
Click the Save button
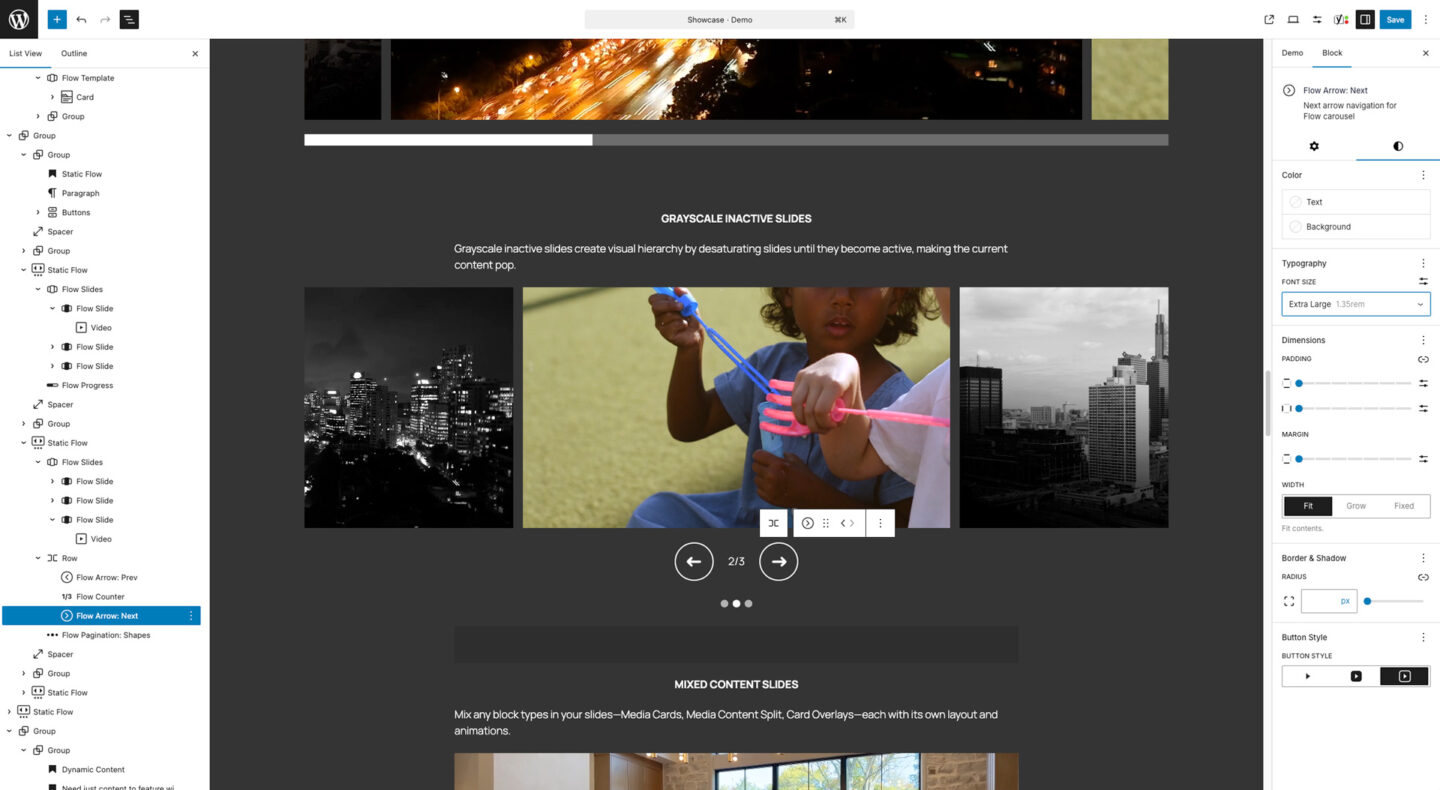tap(1394, 19)
